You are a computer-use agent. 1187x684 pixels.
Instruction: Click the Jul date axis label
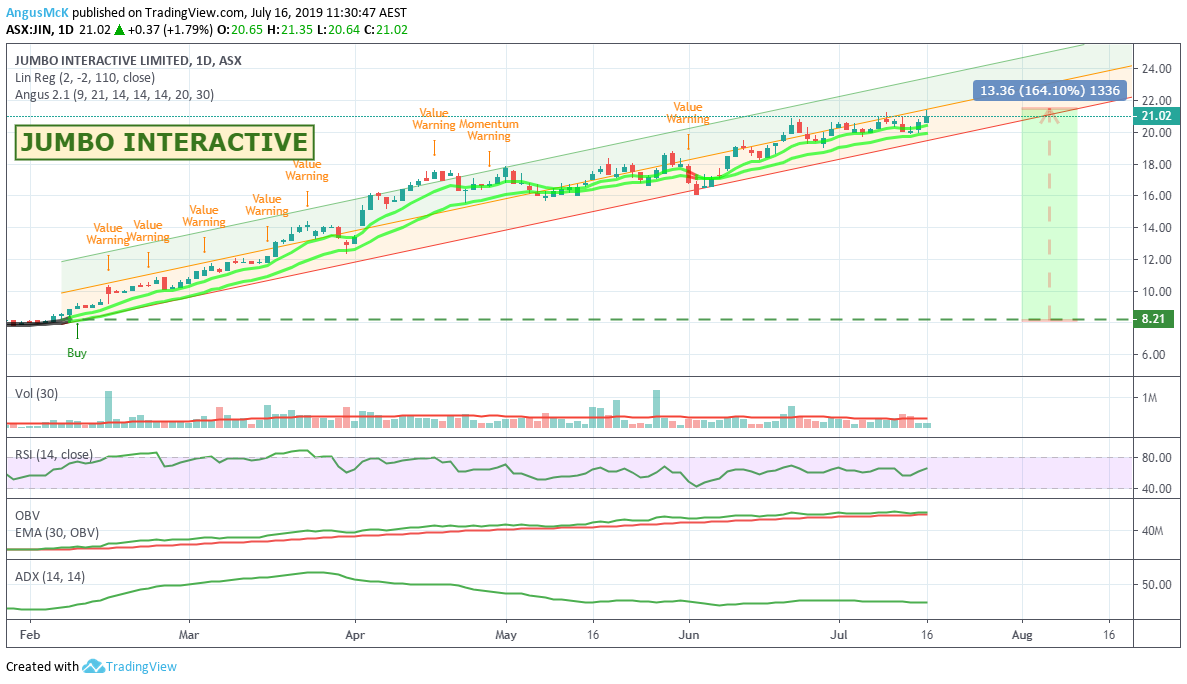[x=839, y=635]
